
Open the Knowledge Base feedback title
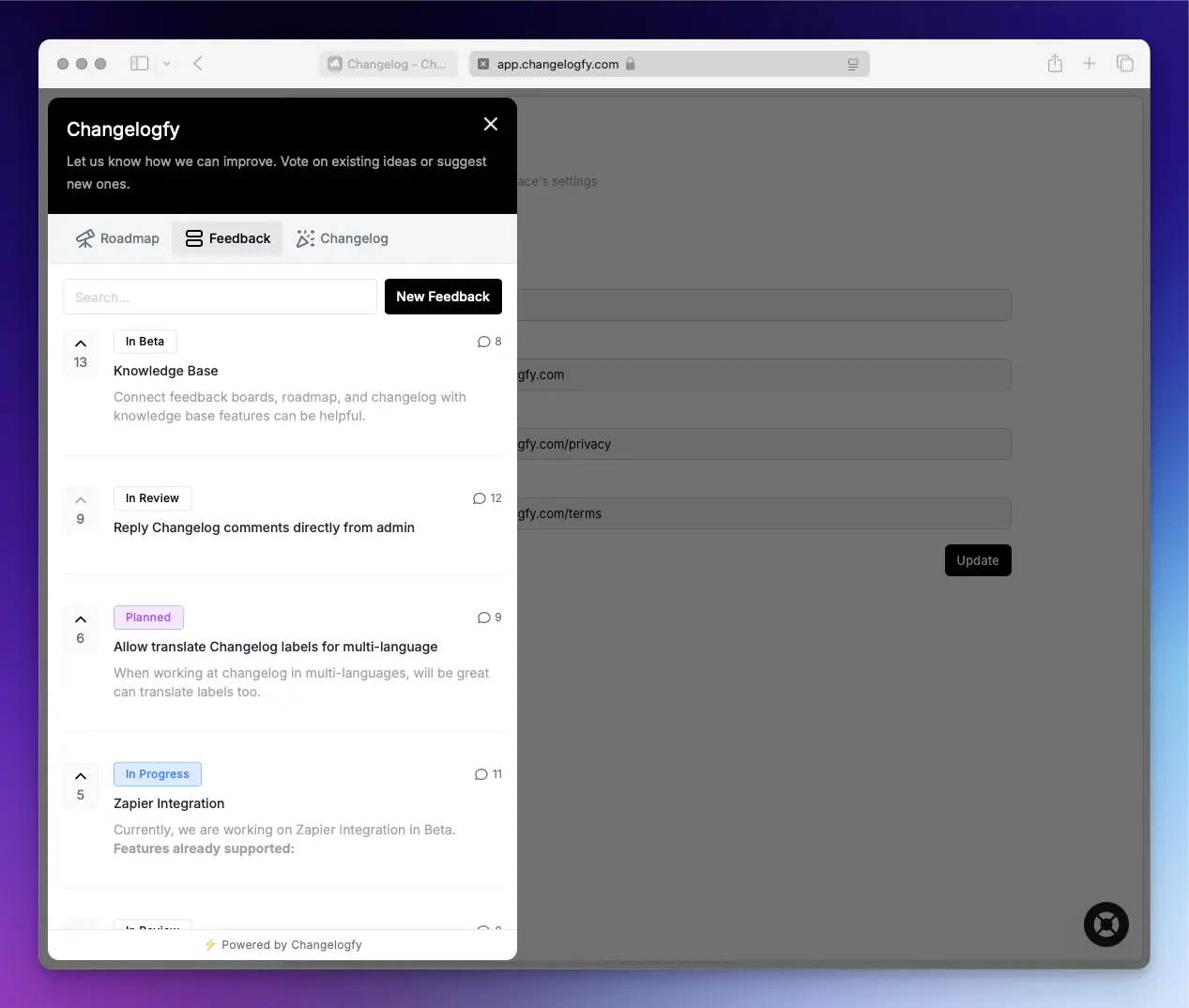point(166,371)
